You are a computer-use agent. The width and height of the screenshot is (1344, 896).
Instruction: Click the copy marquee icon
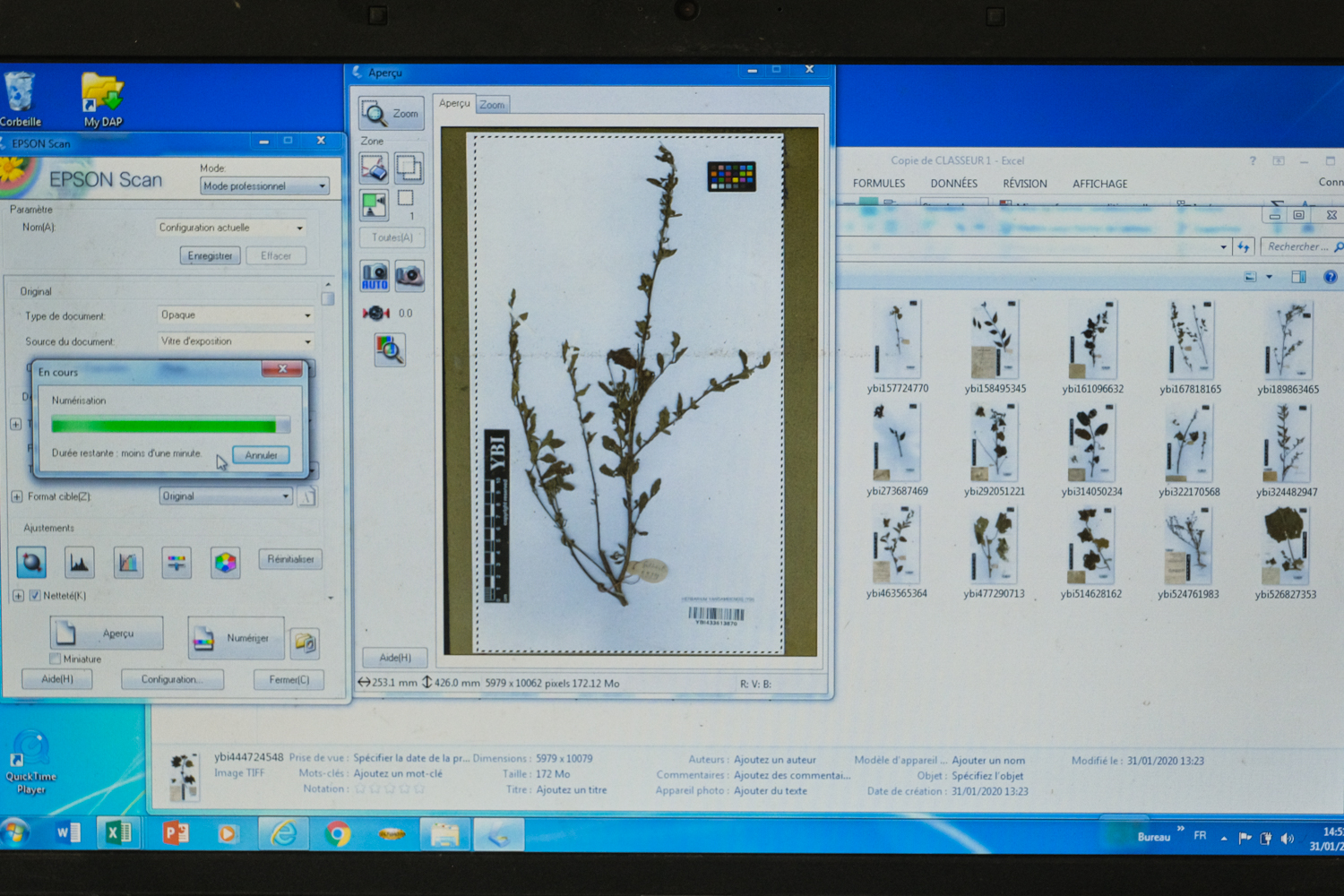[409, 168]
